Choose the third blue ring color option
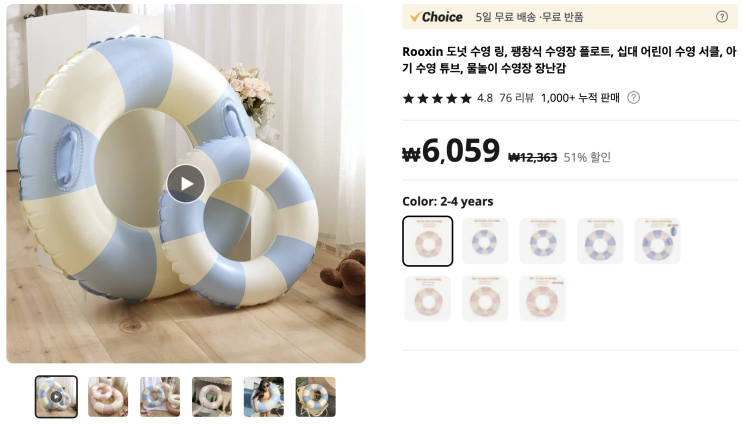The height and width of the screenshot is (428, 743). pos(543,241)
